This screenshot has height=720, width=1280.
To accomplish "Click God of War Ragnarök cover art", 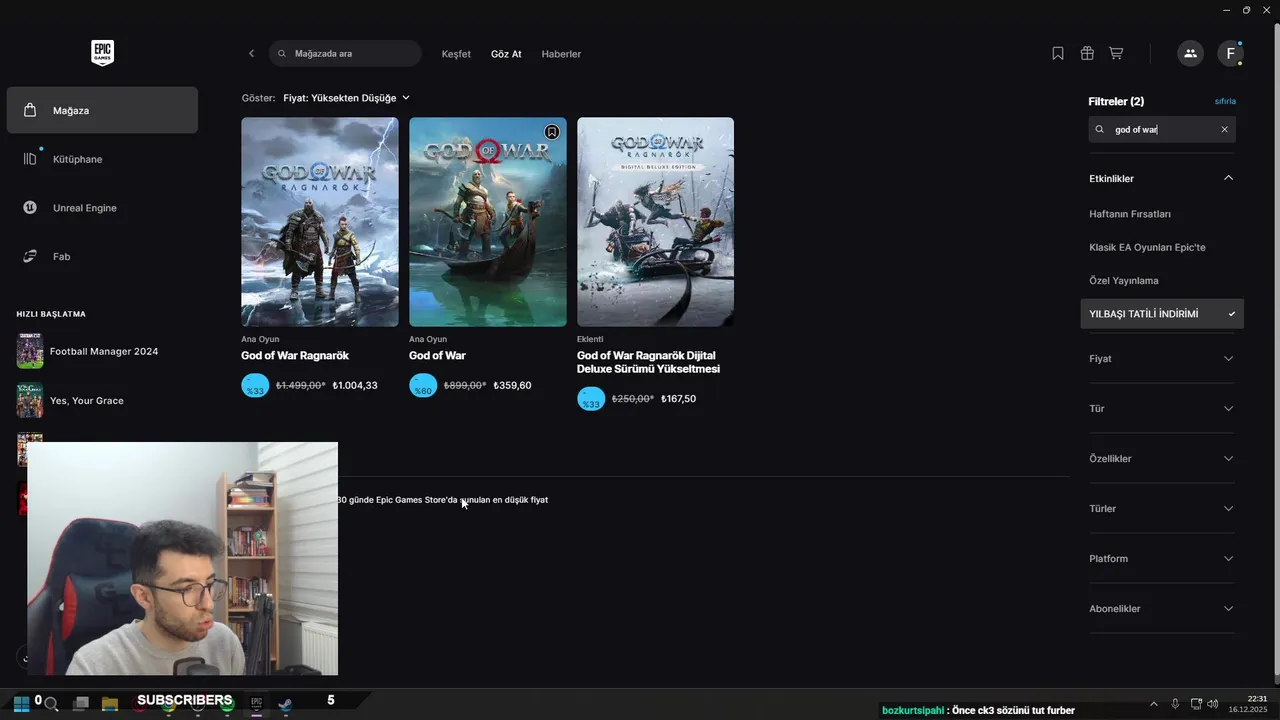I will point(320,222).
